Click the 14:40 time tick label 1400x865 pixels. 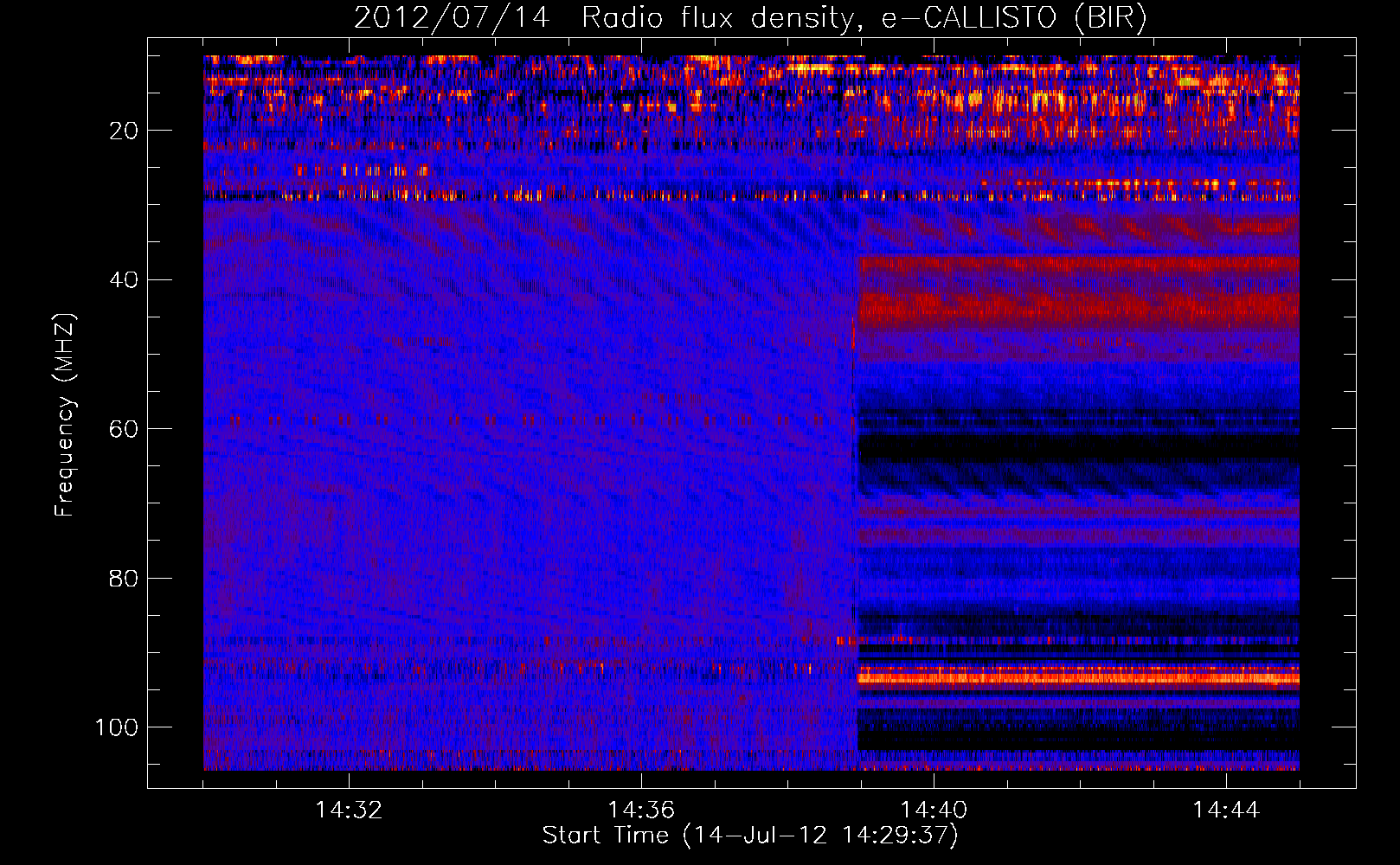[x=934, y=810]
